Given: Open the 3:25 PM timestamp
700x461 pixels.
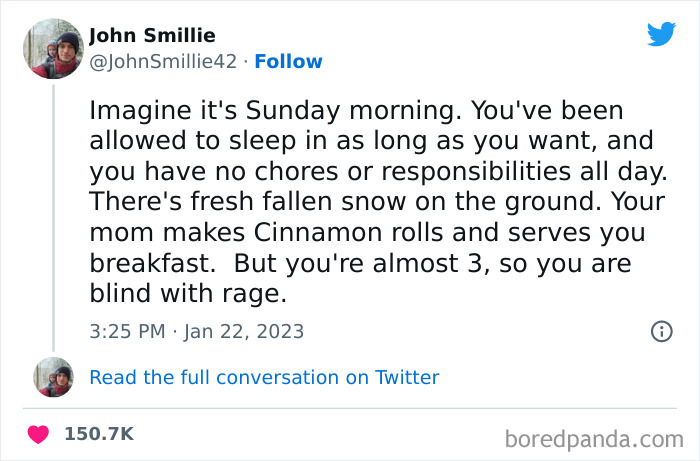Looking at the screenshot, I should (x=126, y=331).
